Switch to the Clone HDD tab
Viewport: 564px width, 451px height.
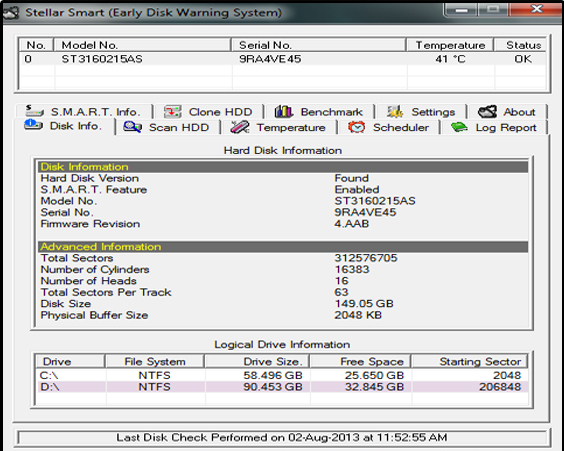pyautogui.click(x=208, y=112)
